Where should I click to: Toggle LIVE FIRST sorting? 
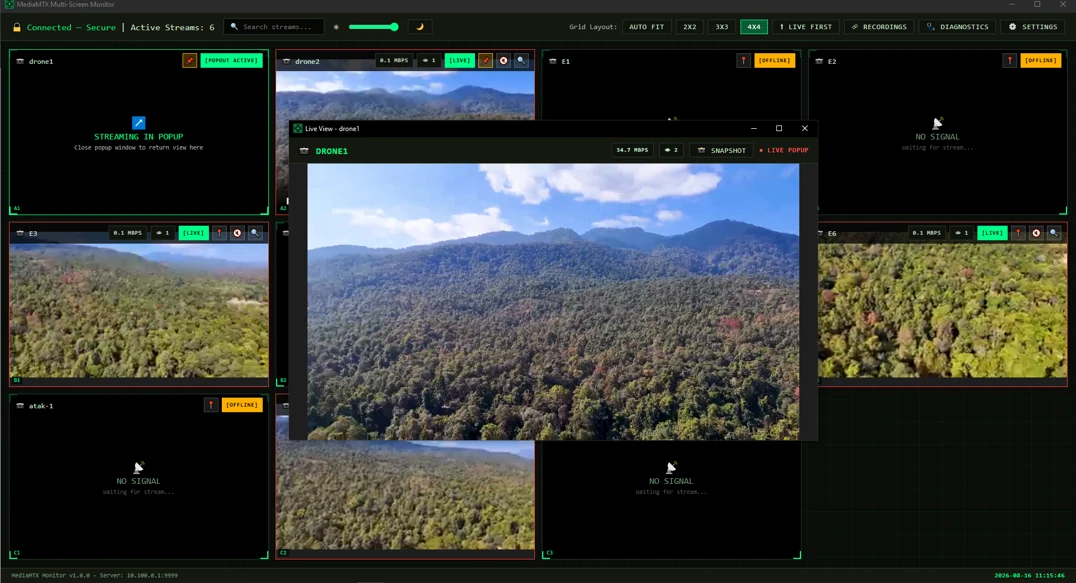(806, 27)
